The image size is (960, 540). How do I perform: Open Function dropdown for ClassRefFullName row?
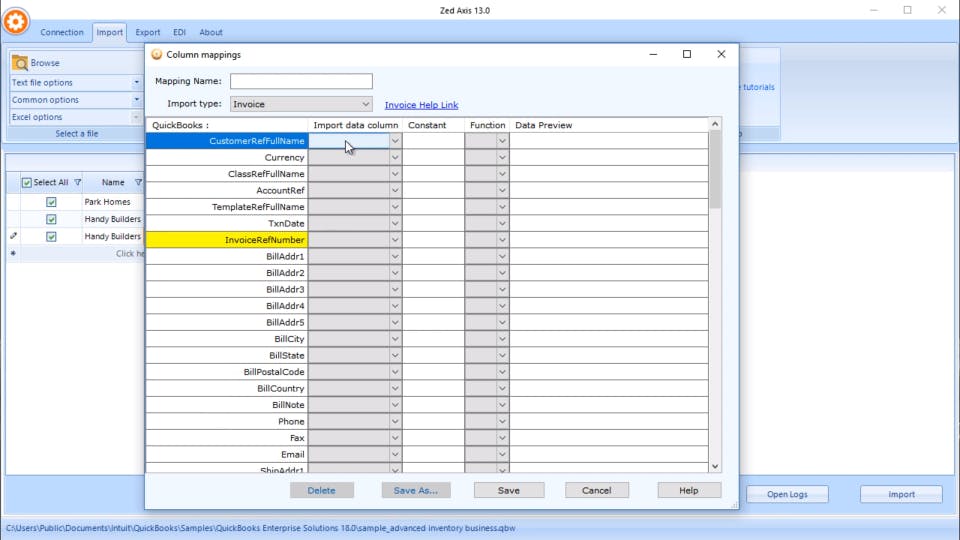click(x=502, y=174)
